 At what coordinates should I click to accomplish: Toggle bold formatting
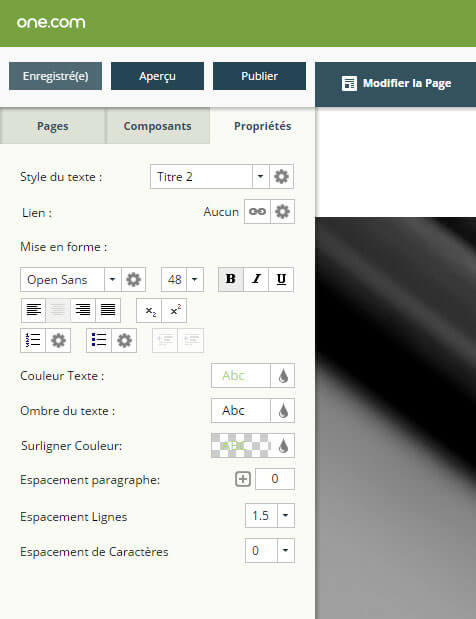point(231,279)
